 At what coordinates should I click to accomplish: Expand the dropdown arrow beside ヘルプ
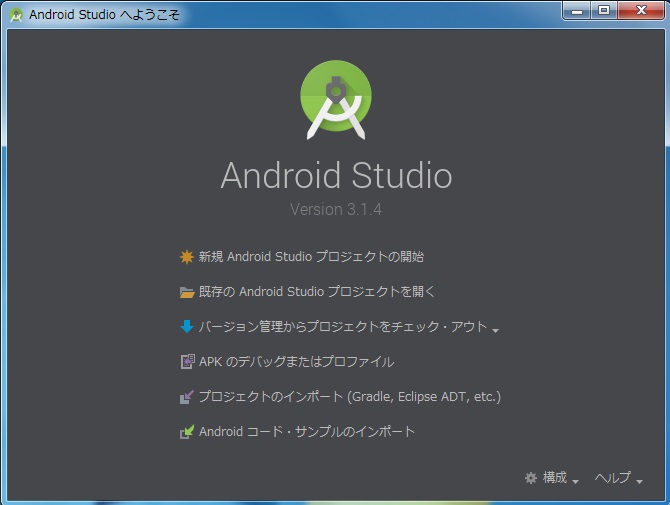639,481
